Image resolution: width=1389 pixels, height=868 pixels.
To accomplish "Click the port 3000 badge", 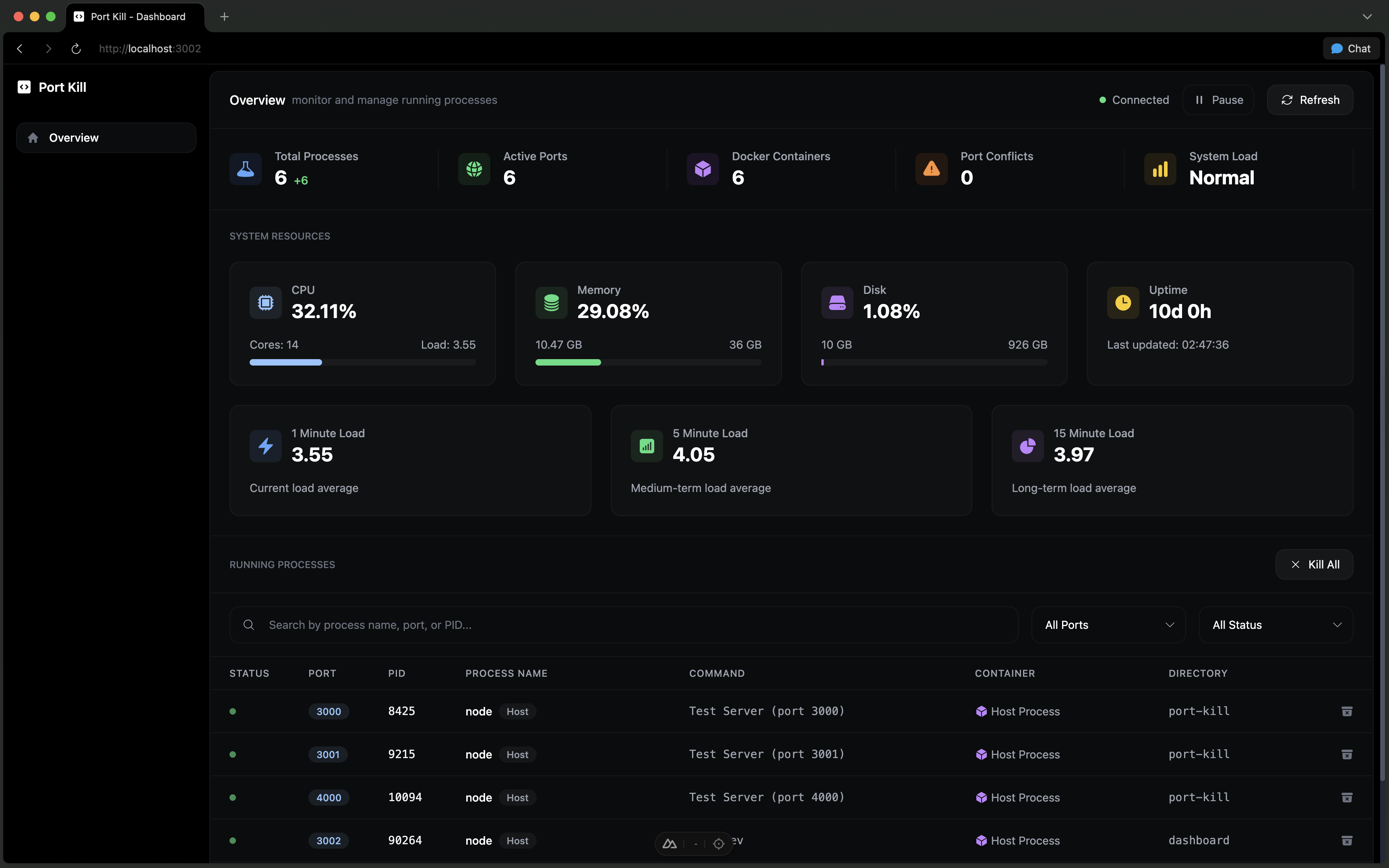I will (328, 711).
